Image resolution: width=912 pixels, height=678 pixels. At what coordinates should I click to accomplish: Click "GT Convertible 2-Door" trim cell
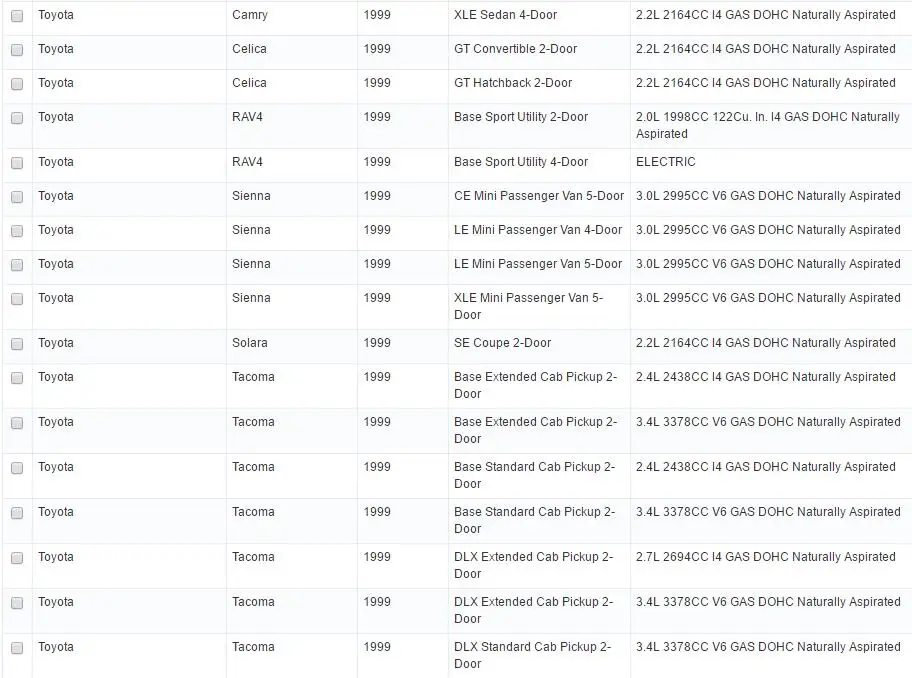click(515, 49)
